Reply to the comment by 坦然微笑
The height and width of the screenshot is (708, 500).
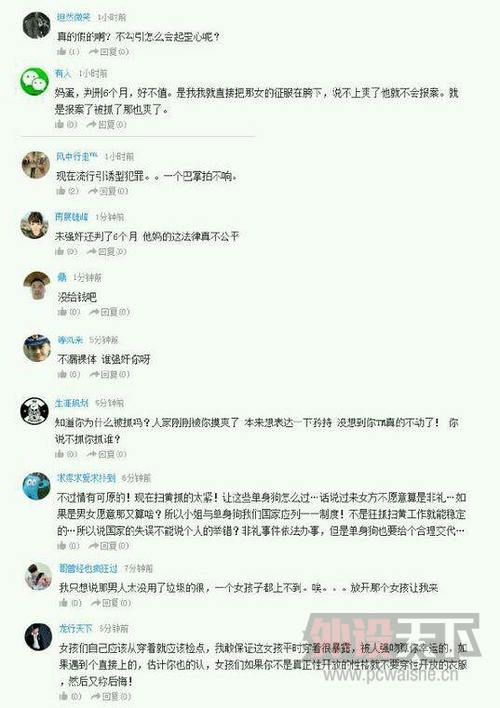pyautogui.click(x=109, y=52)
